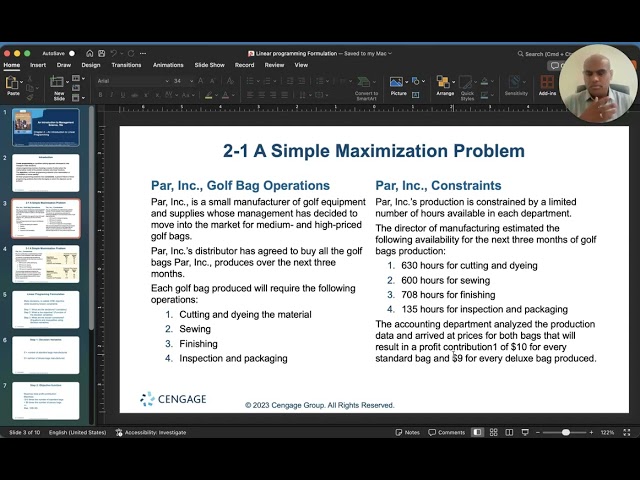
Task: Expand the Saved to my Mac title dropdown
Action: (x=390, y=53)
